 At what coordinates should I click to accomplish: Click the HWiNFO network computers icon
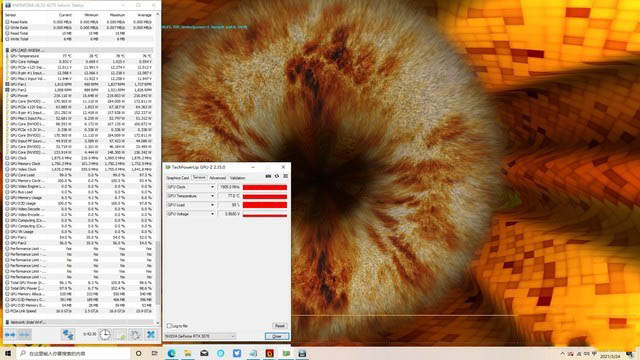tap(67, 335)
